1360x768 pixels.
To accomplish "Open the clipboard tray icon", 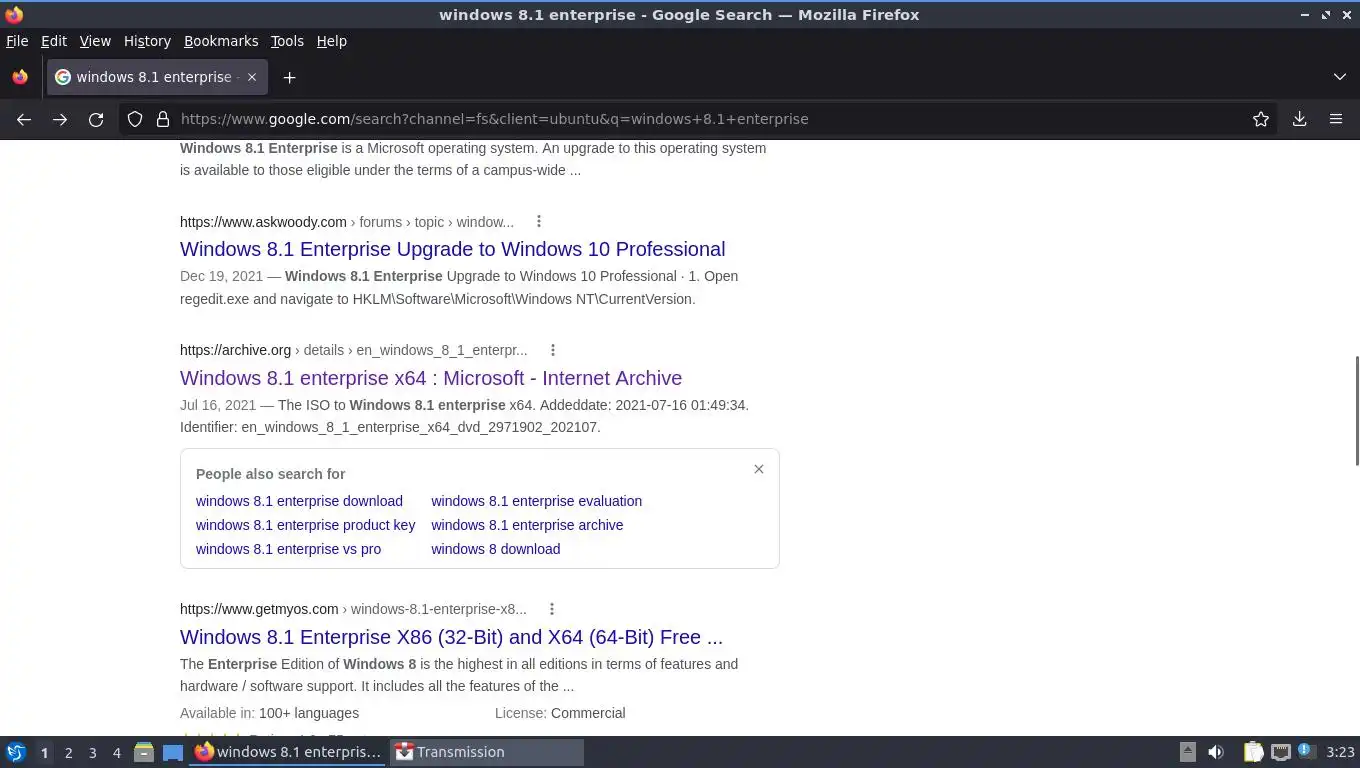I will [x=1253, y=752].
